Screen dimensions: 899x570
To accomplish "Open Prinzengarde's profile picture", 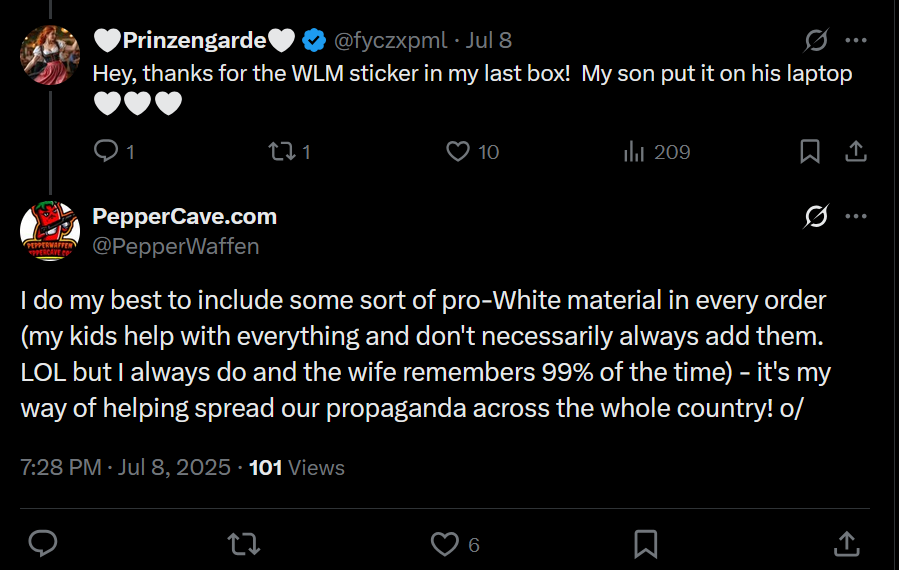I will 50,55.
